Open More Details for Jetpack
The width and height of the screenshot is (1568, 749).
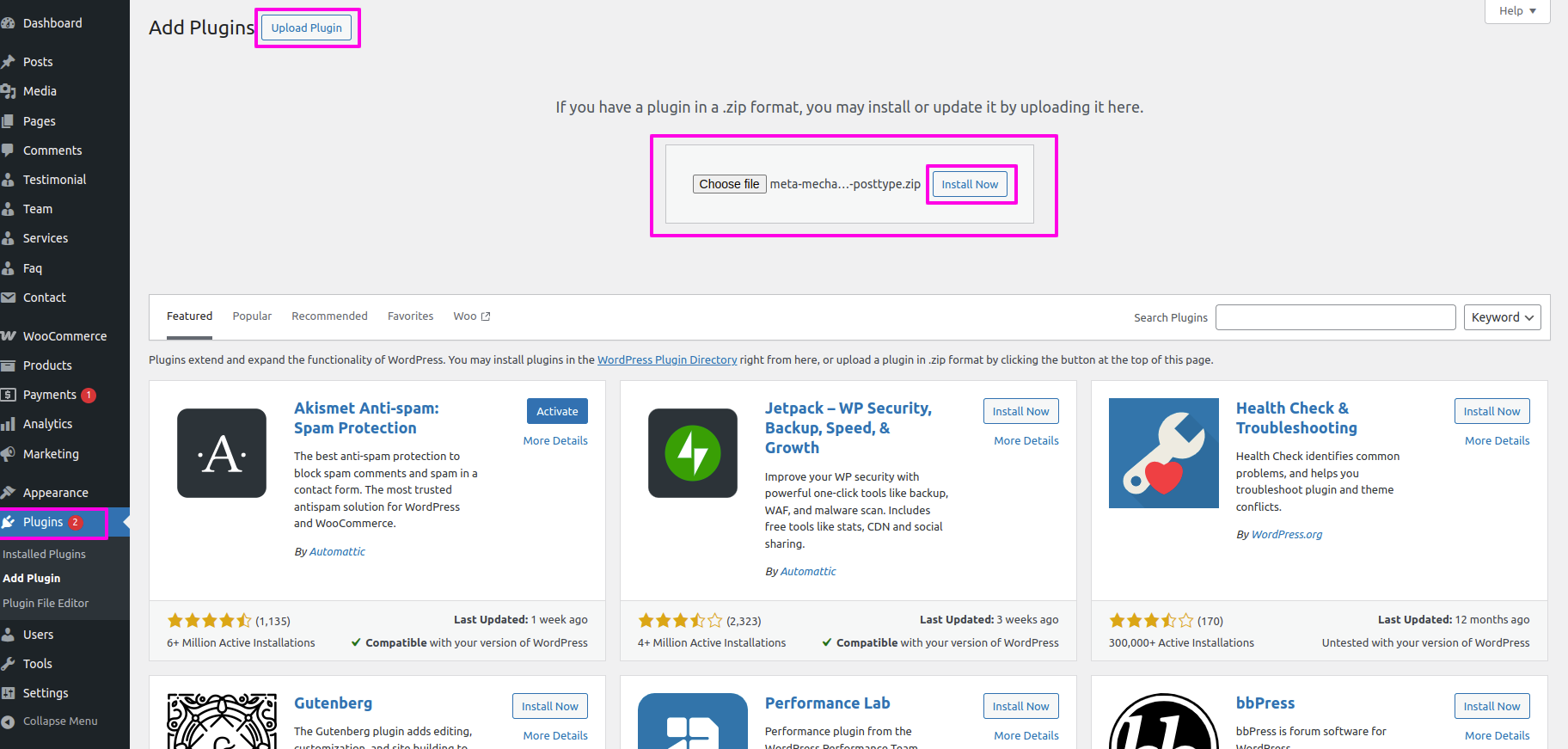pos(1026,441)
